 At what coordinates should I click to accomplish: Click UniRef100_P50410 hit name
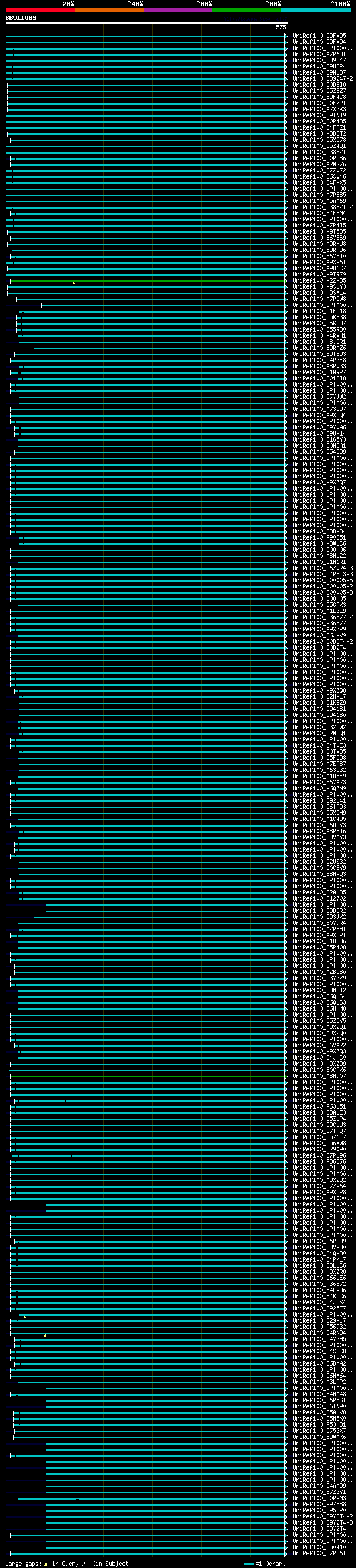[319, 1547]
